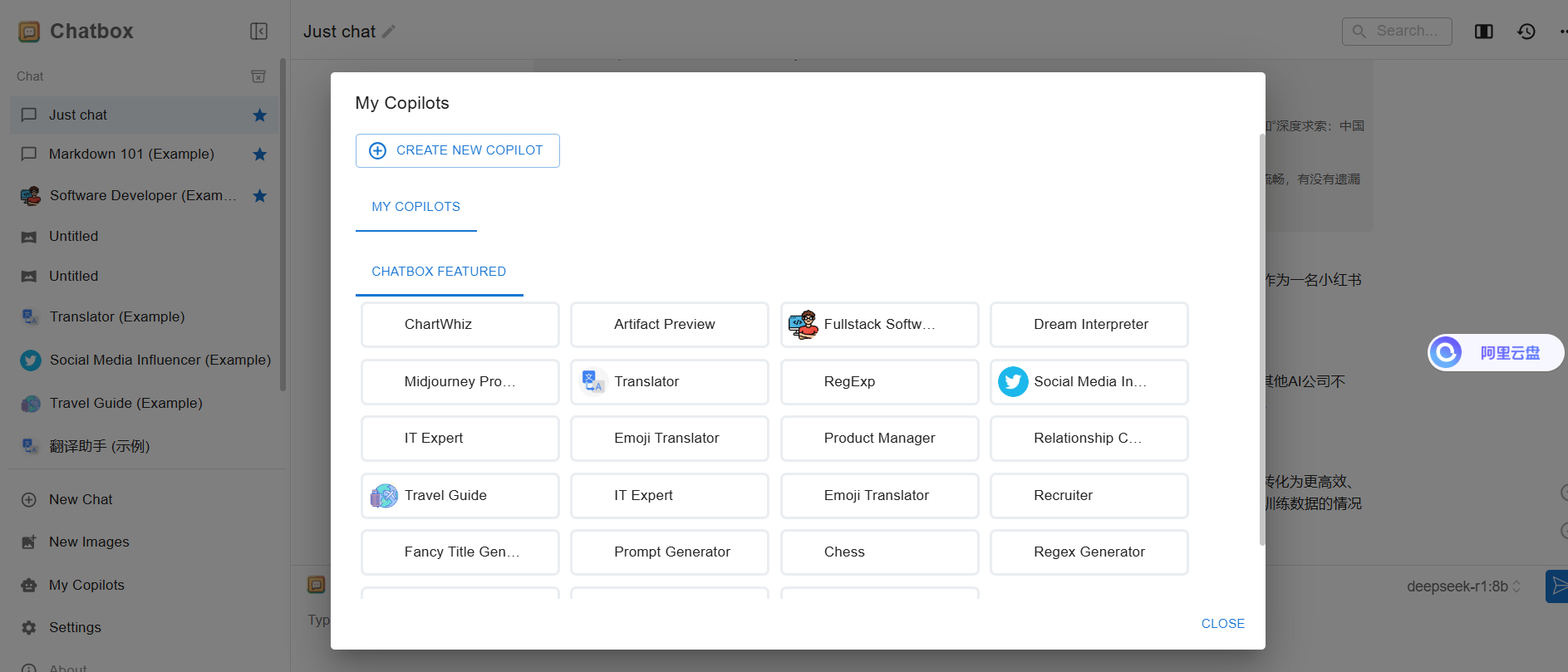Click the Software Developer chat avatar icon
Screen dimensions: 1568x672
tap(31, 196)
